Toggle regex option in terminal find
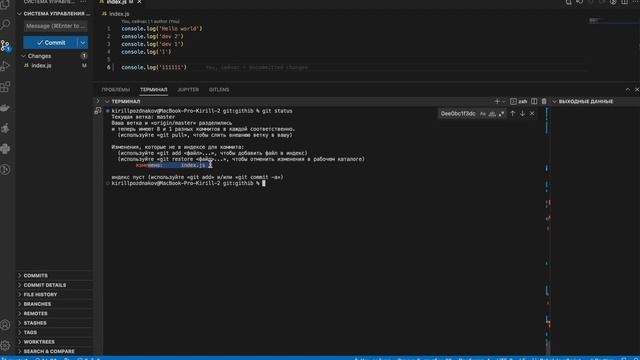This screenshot has width=640, height=360. [x=501, y=114]
